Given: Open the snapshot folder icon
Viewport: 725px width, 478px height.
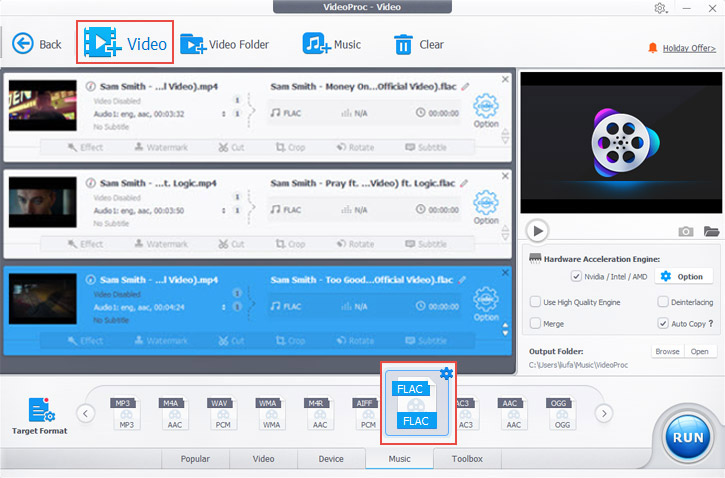Looking at the screenshot, I should tap(712, 231).
